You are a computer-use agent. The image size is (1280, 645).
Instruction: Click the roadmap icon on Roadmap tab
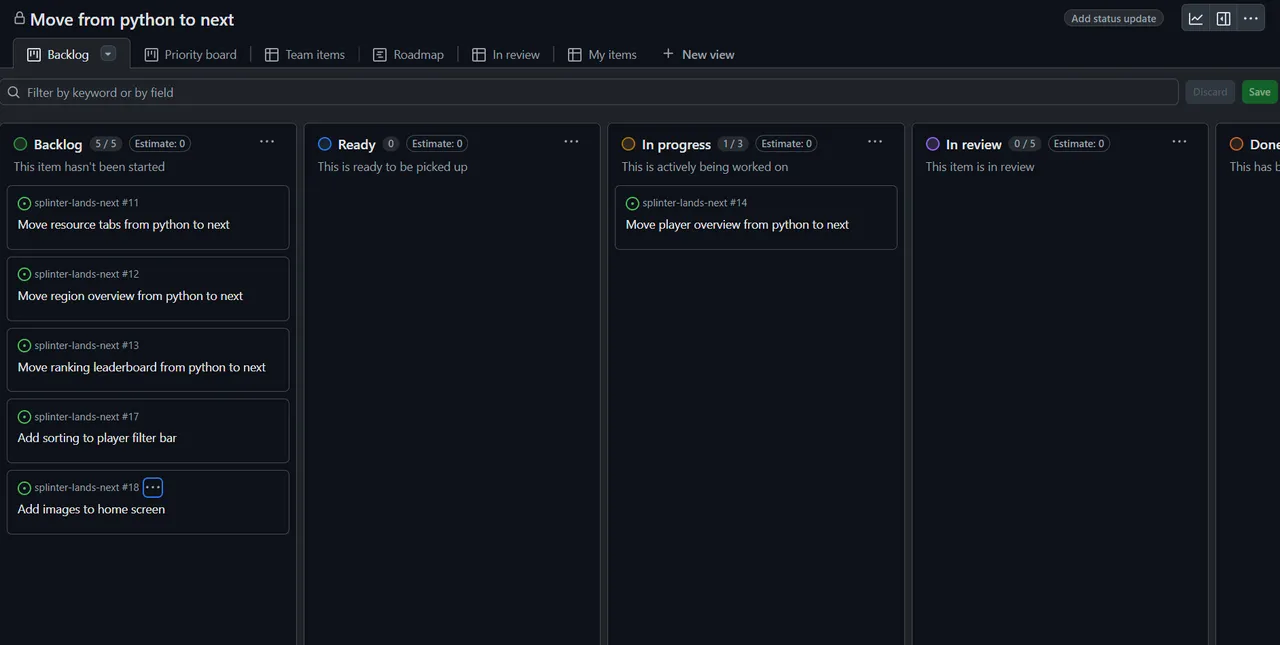click(x=380, y=54)
